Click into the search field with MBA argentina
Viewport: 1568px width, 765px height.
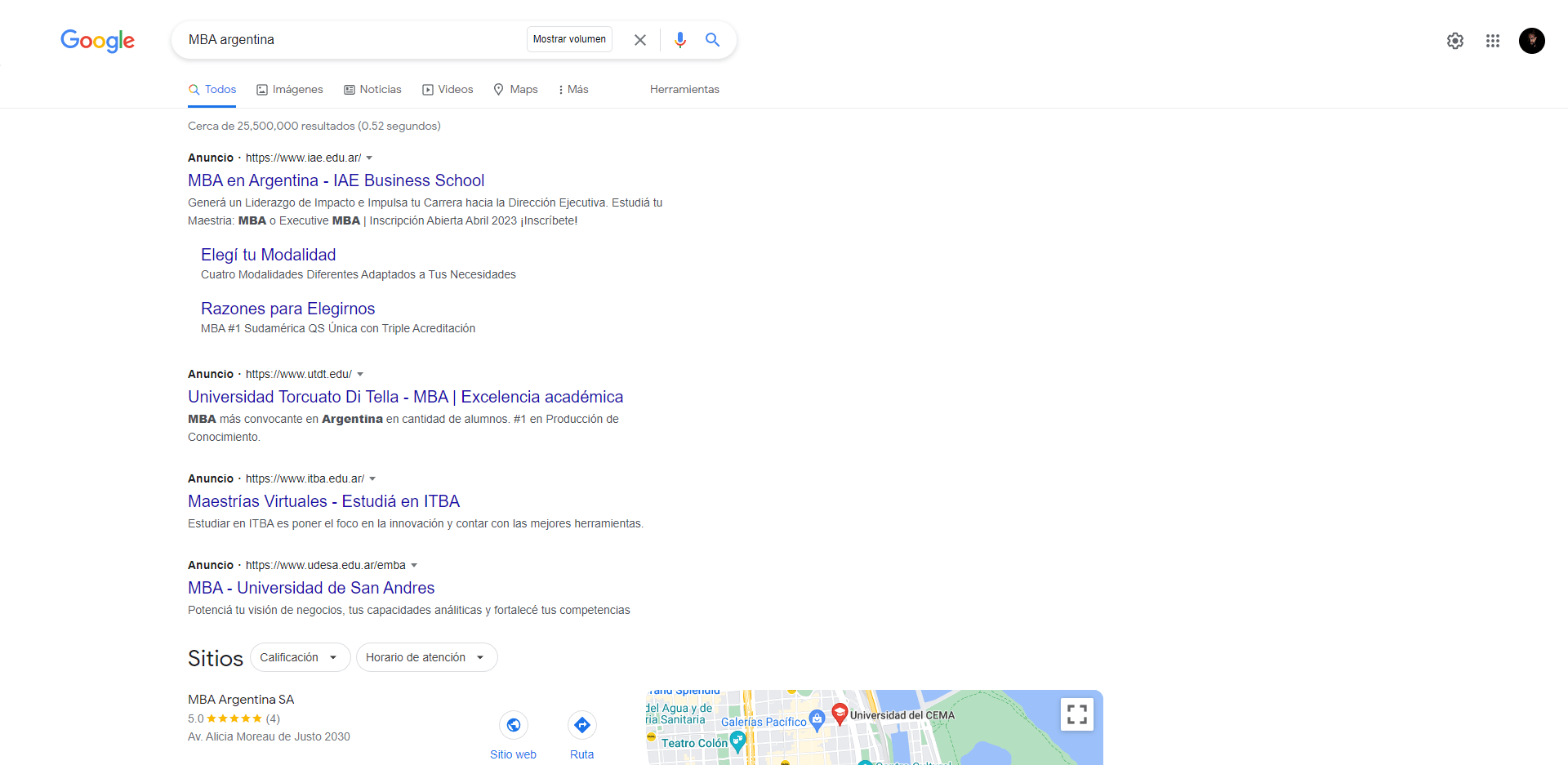[x=351, y=40]
